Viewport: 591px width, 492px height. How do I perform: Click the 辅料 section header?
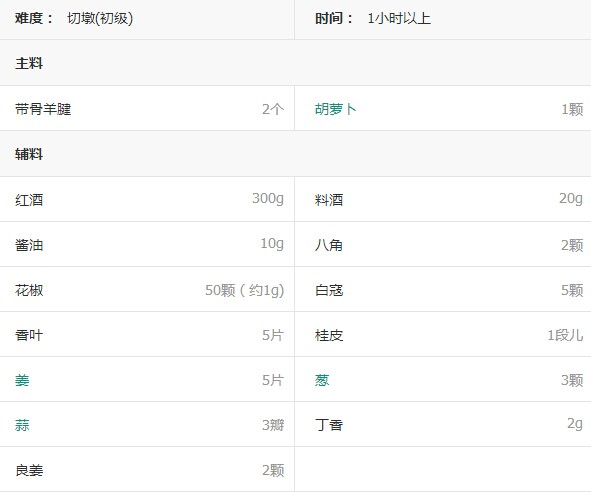tap(29, 154)
